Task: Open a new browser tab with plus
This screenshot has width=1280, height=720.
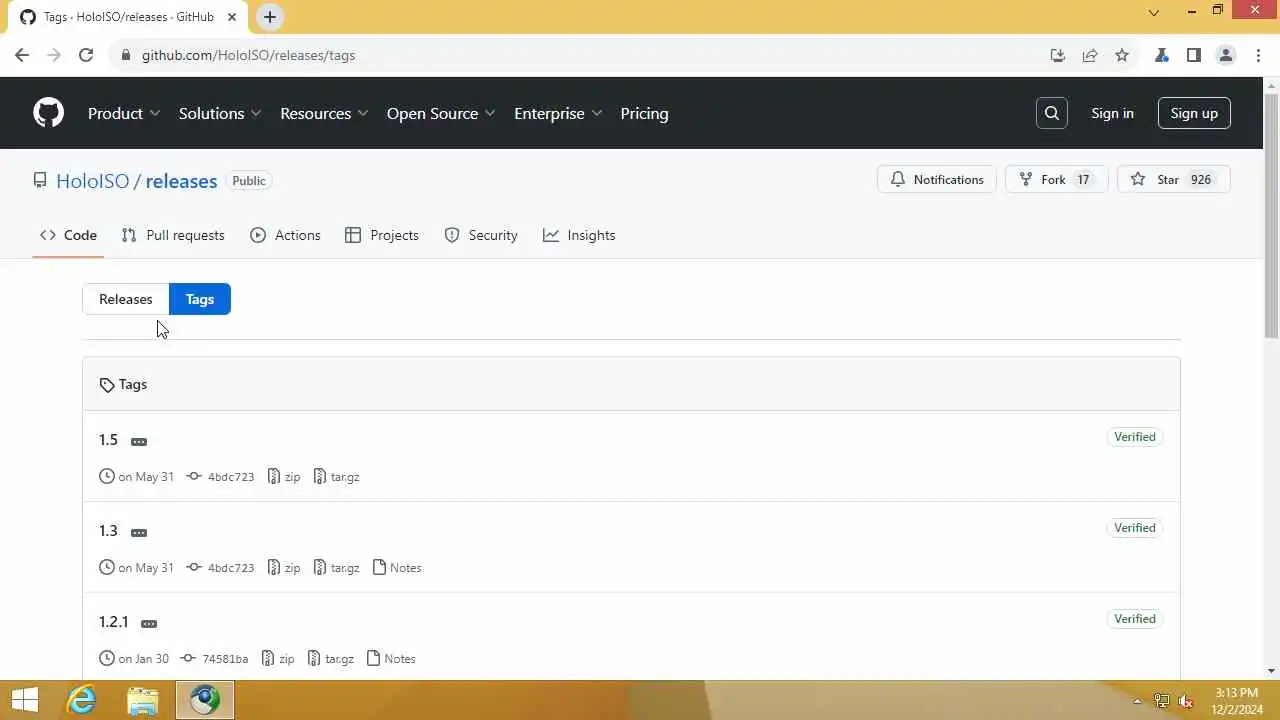Action: (x=270, y=17)
